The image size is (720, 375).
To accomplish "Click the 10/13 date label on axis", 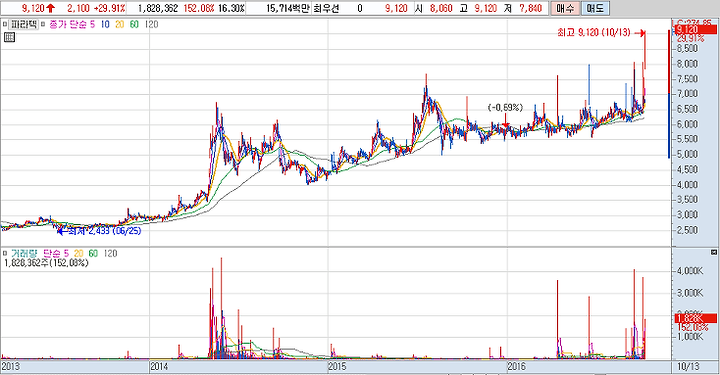I will click(x=688, y=366).
